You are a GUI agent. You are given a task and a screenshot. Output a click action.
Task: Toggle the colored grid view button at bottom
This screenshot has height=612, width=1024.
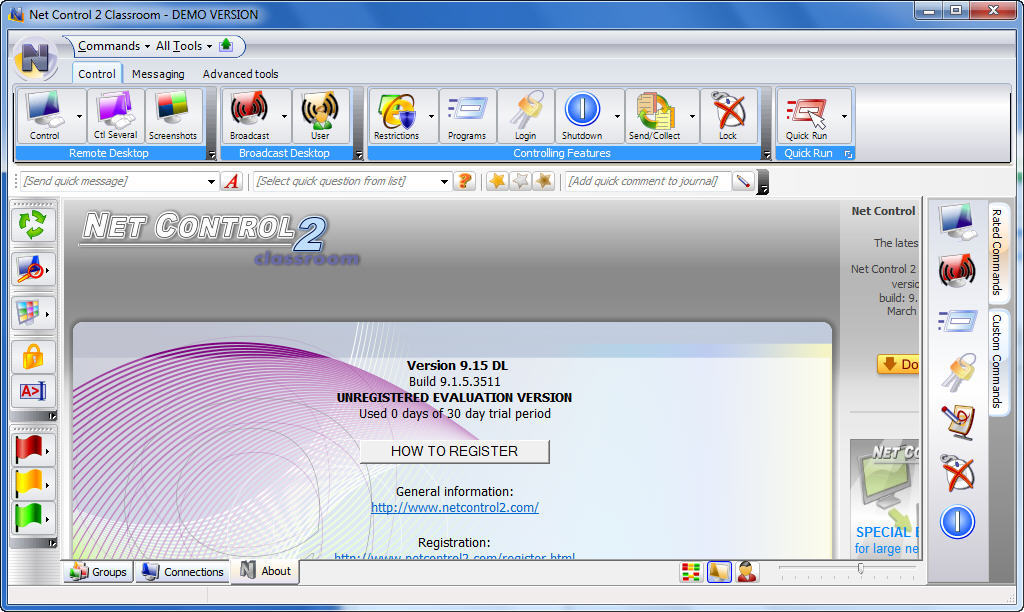(691, 572)
